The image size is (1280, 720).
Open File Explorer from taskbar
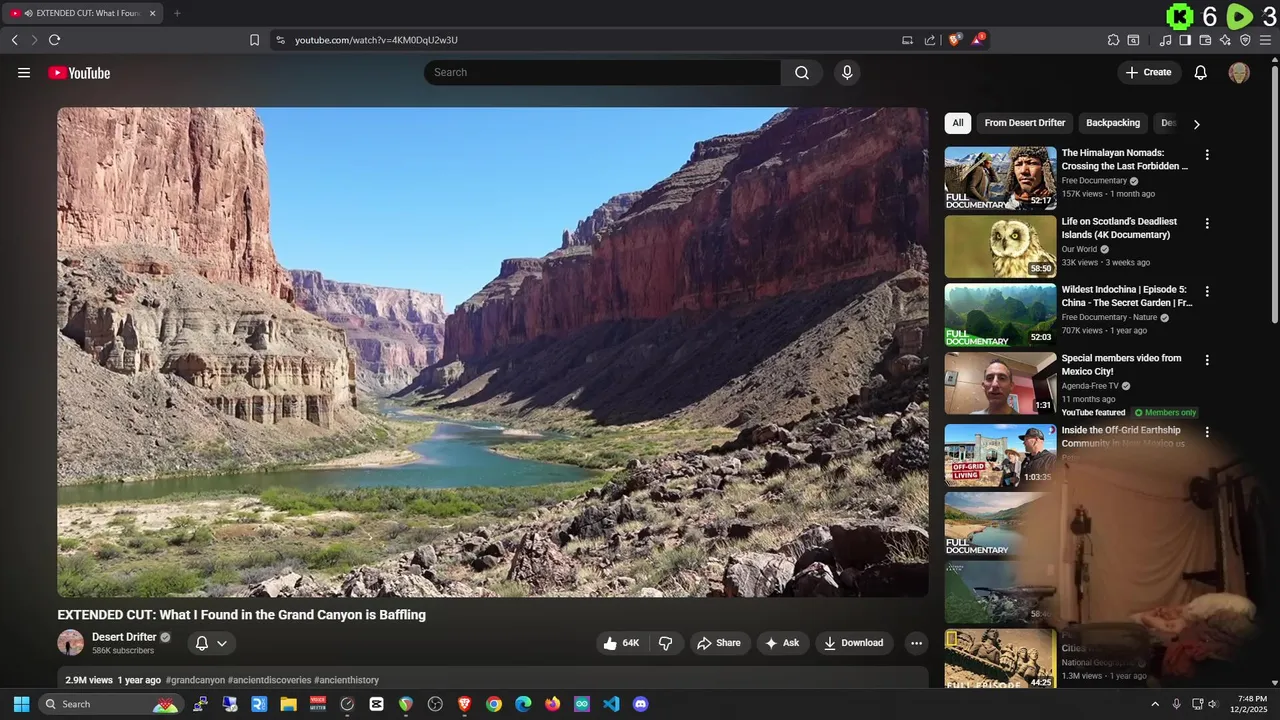(288, 704)
